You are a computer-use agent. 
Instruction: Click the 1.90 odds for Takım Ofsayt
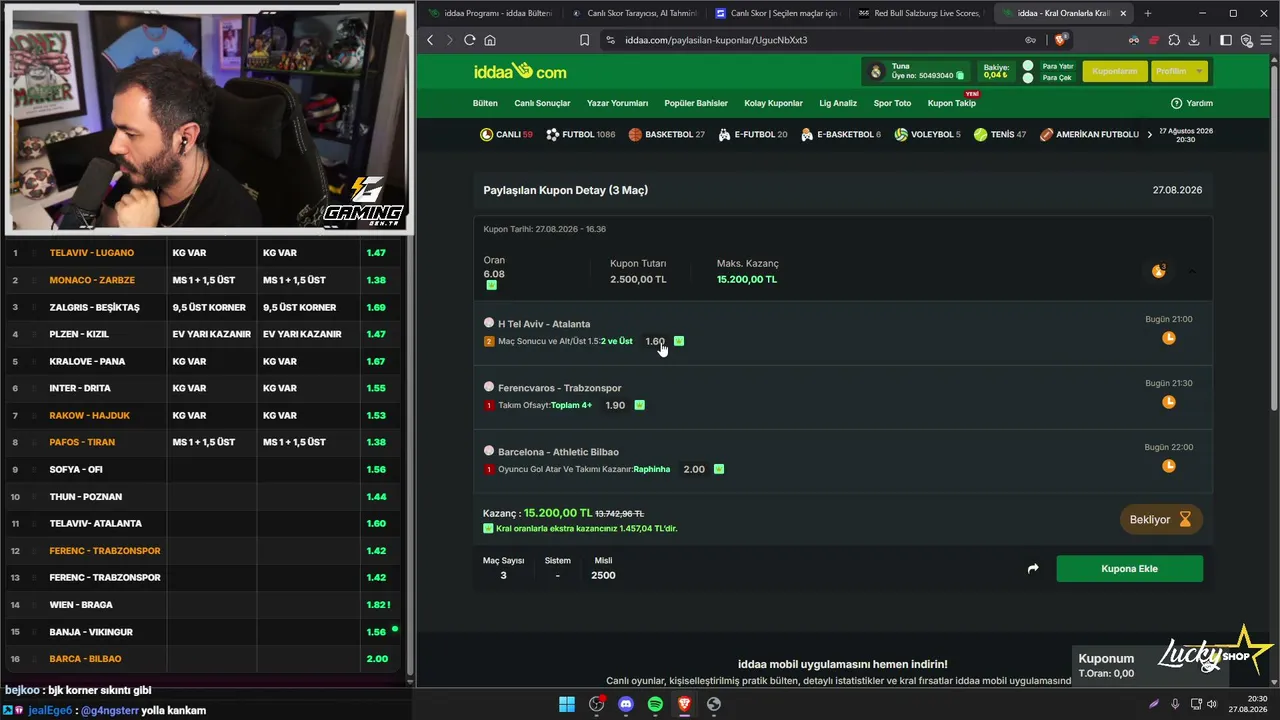615,405
